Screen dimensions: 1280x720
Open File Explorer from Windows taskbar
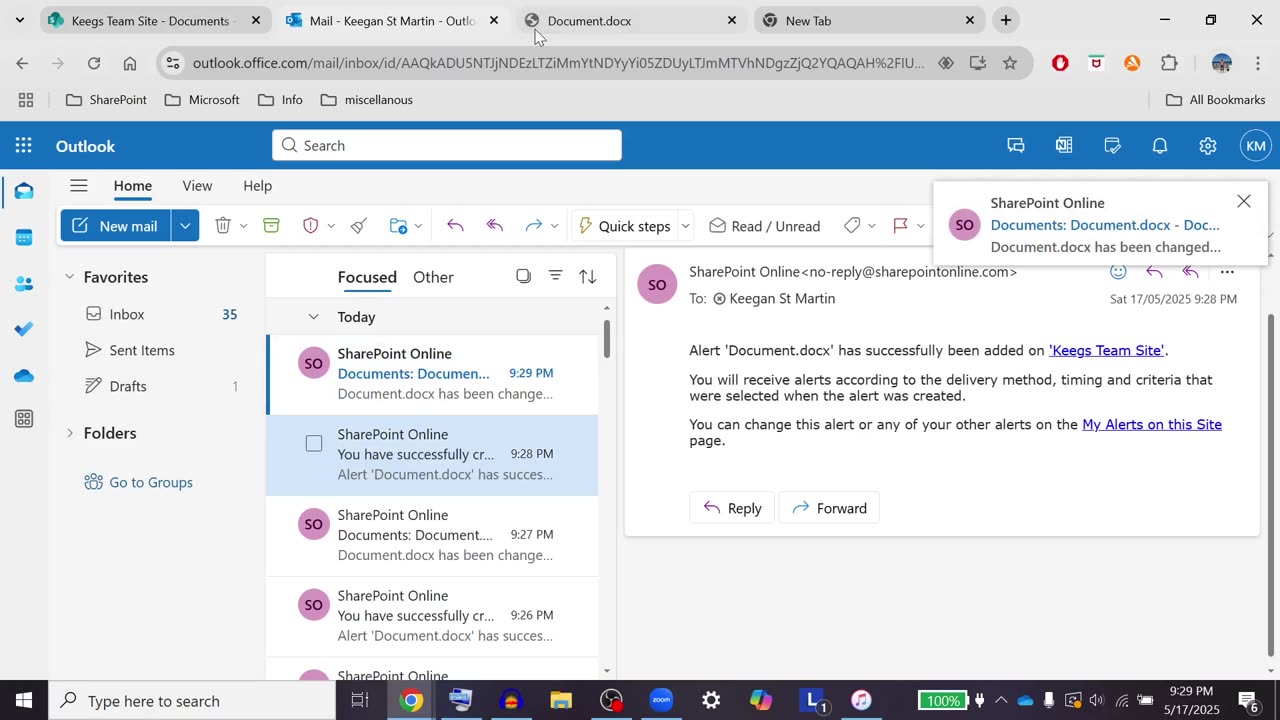561,700
